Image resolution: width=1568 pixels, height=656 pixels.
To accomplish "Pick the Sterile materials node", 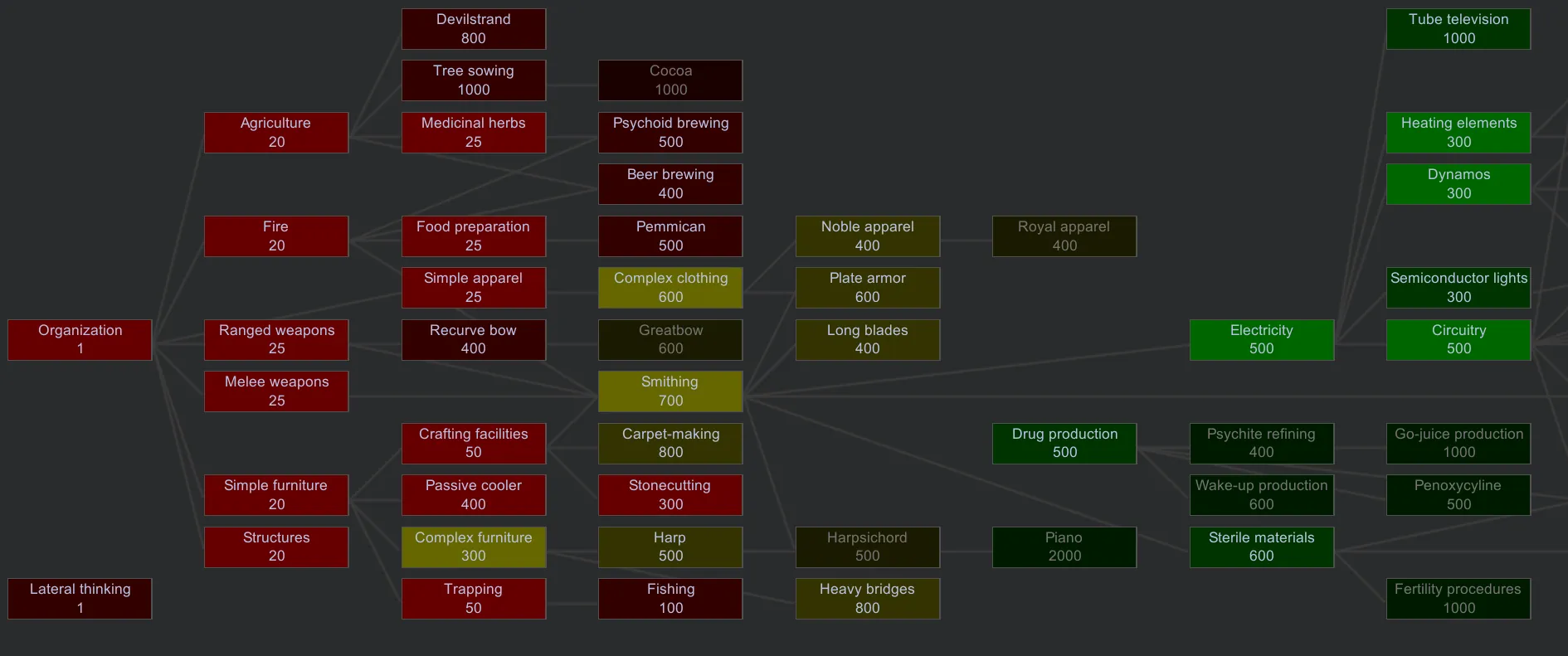I will (x=1261, y=547).
